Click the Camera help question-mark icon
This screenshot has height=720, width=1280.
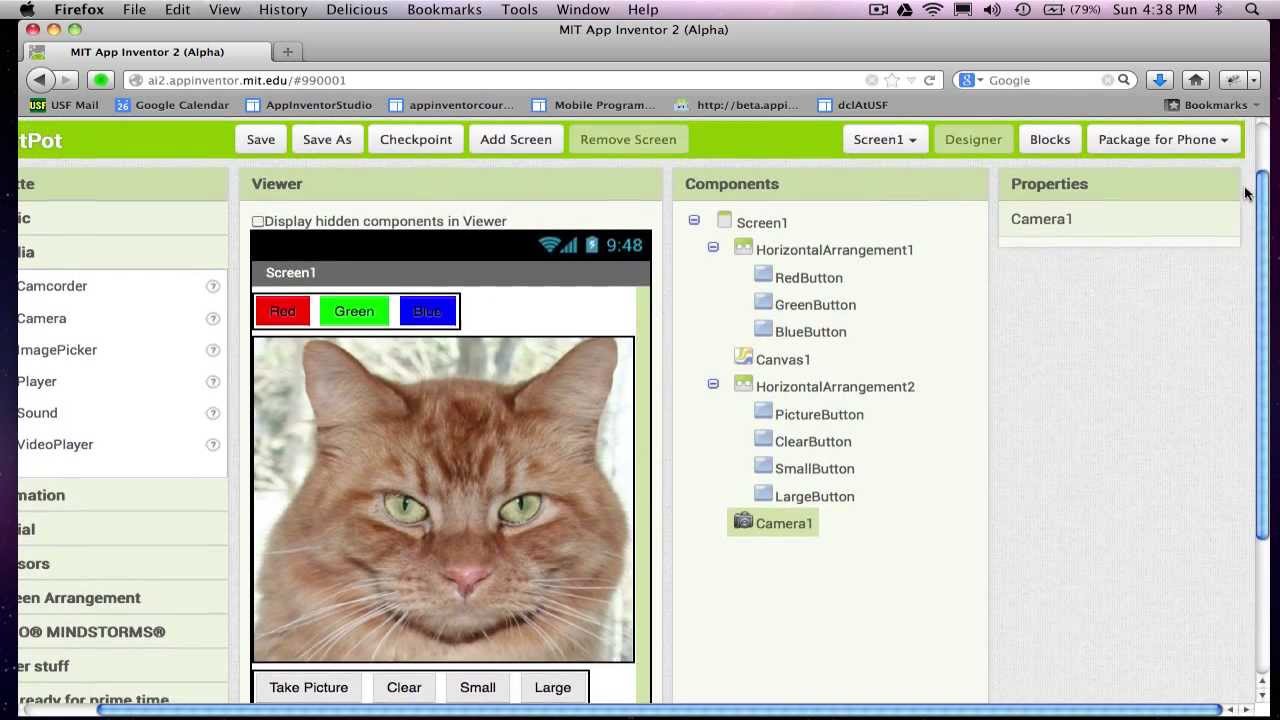212,319
